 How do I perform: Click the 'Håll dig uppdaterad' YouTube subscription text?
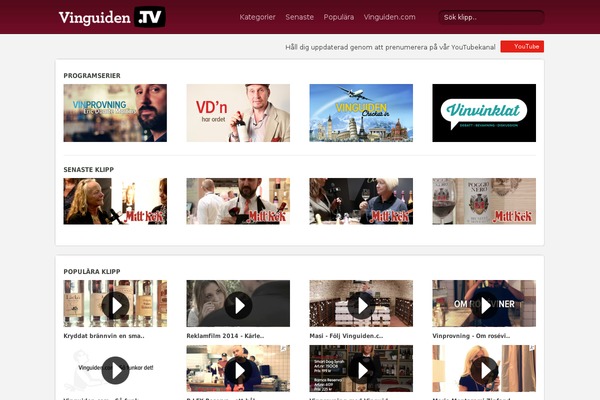[x=390, y=47]
